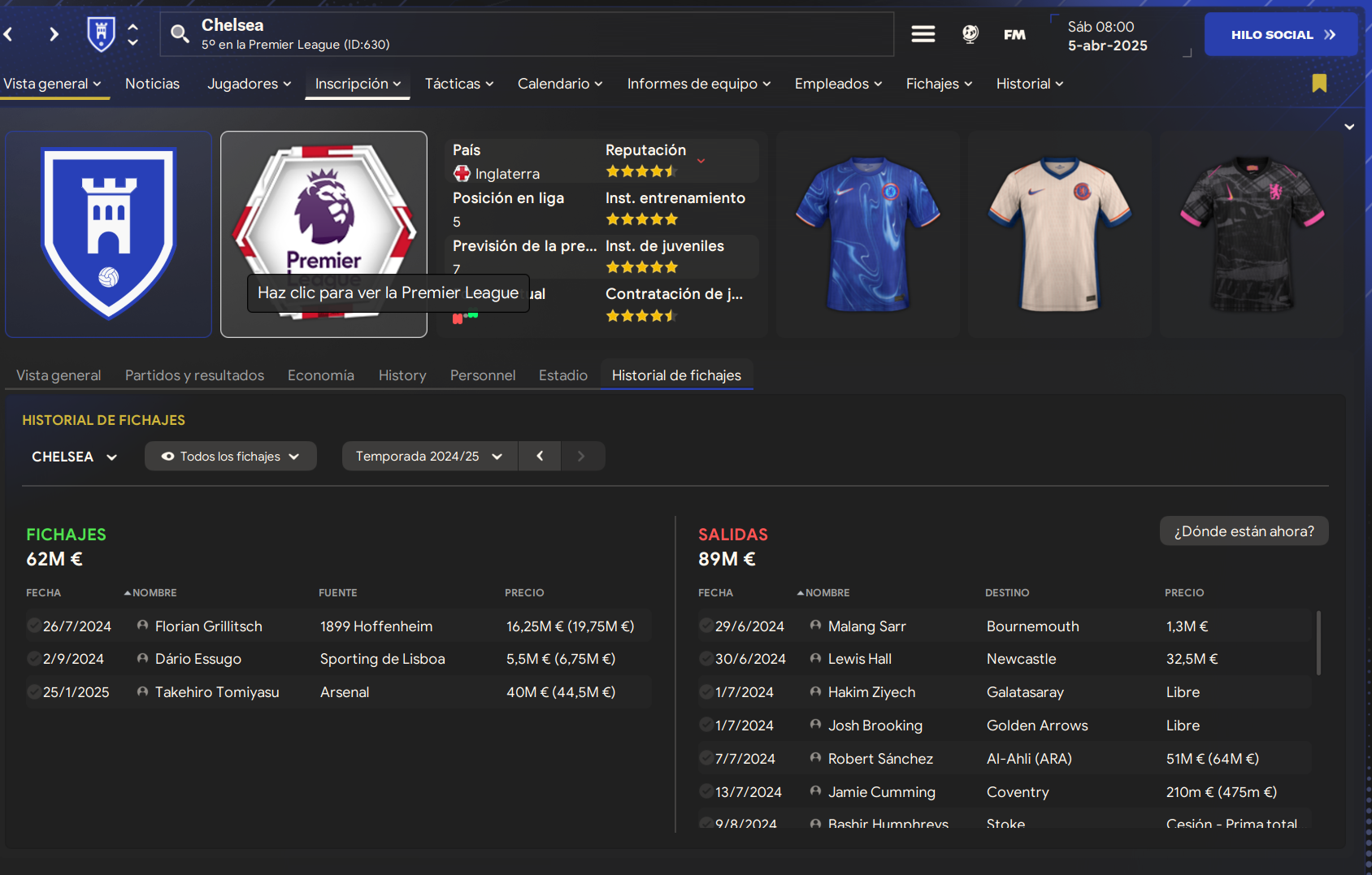Expand the Inscripción dropdown
1372x875 pixels.
point(358,84)
